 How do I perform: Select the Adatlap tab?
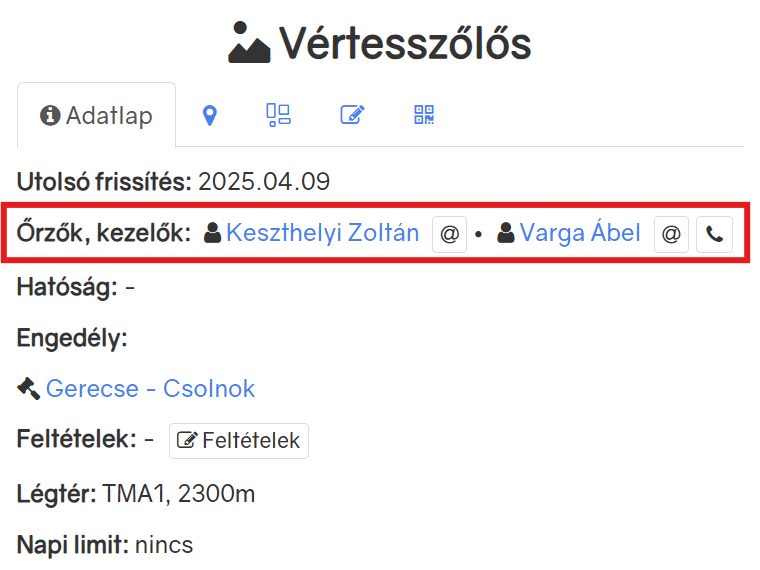coord(96,115)
